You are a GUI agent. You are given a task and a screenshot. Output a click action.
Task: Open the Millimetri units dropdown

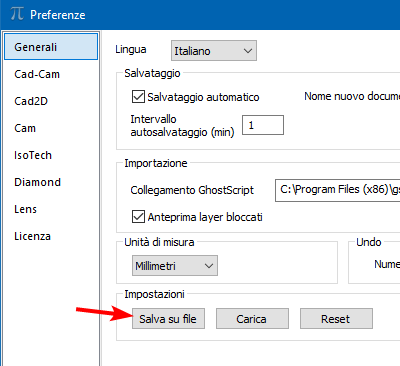pos(175,266)
